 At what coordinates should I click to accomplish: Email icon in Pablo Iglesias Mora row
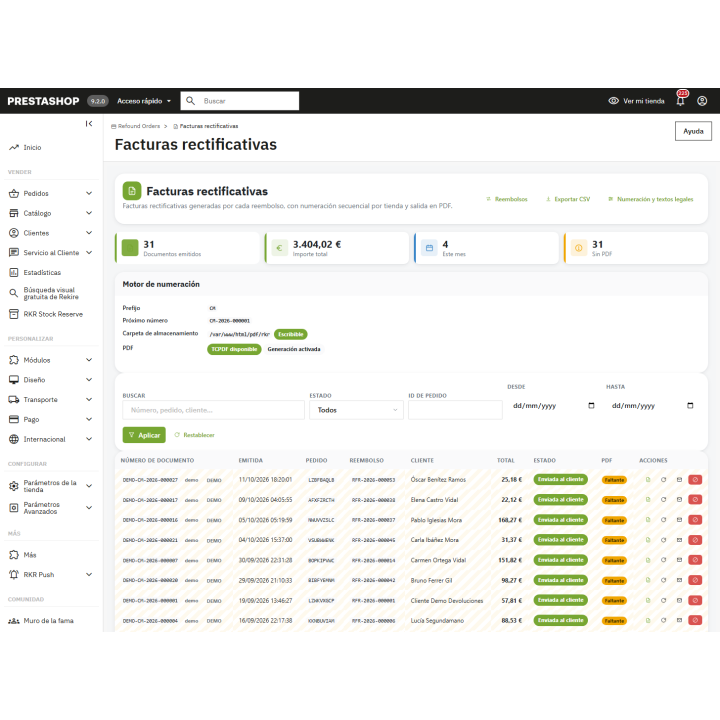click(x=679, y=520)
